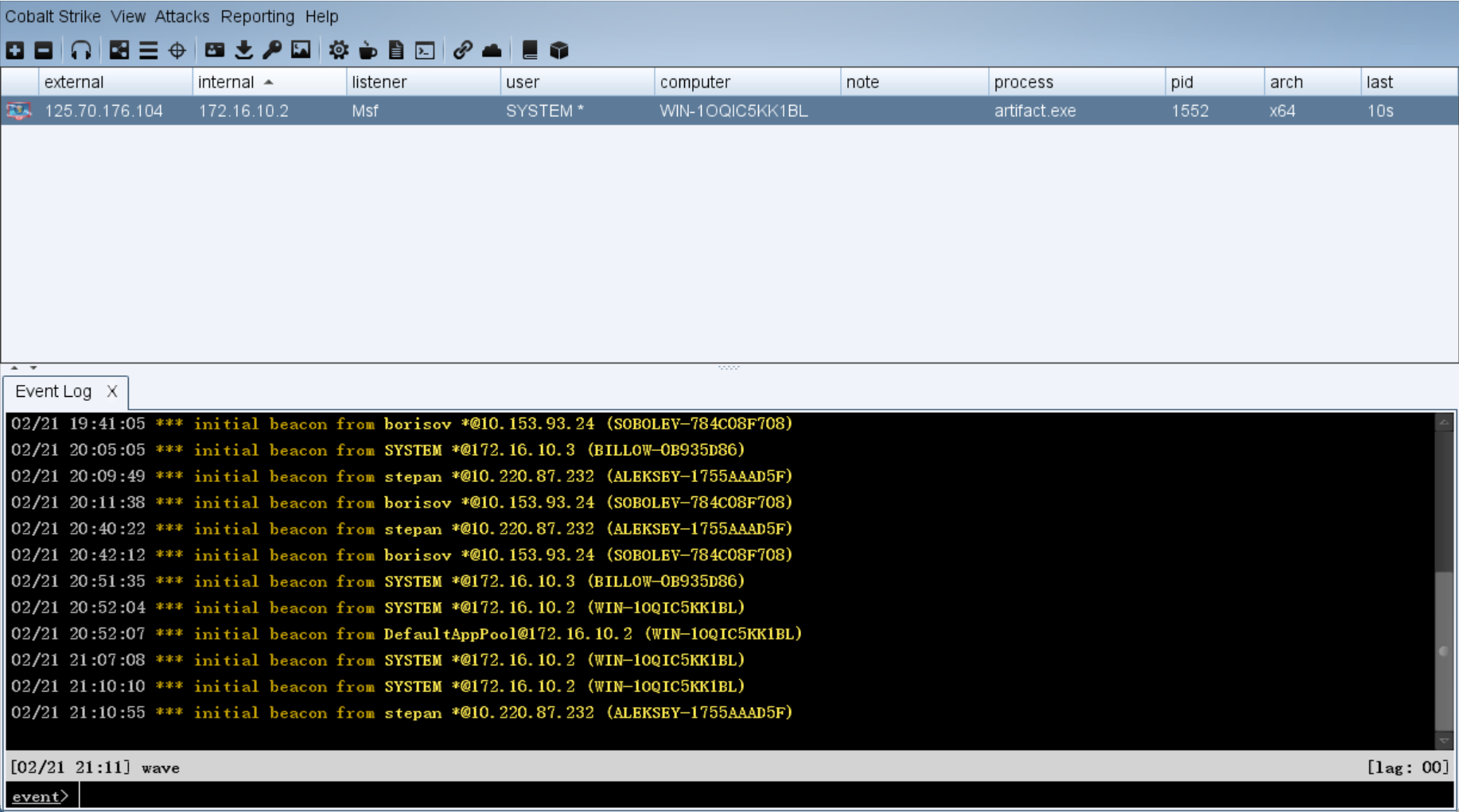Open the Cobalt Strike menu

(x=53, y=16)
